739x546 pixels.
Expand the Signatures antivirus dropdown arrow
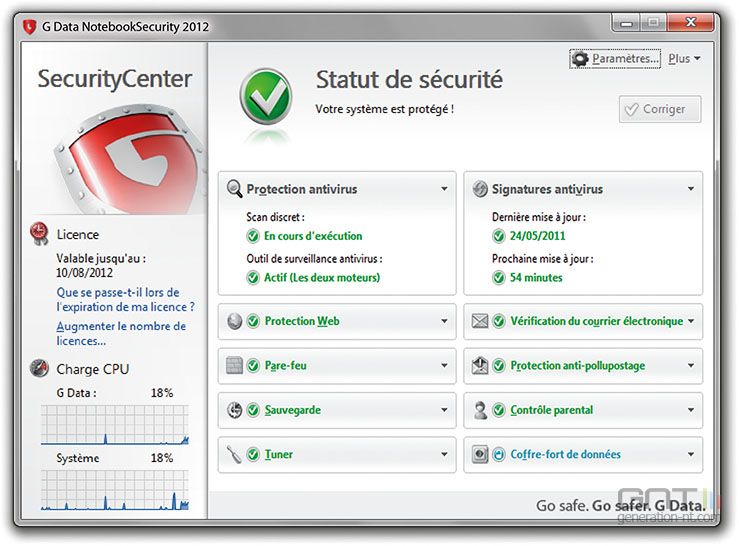click(x=690, y=189)
